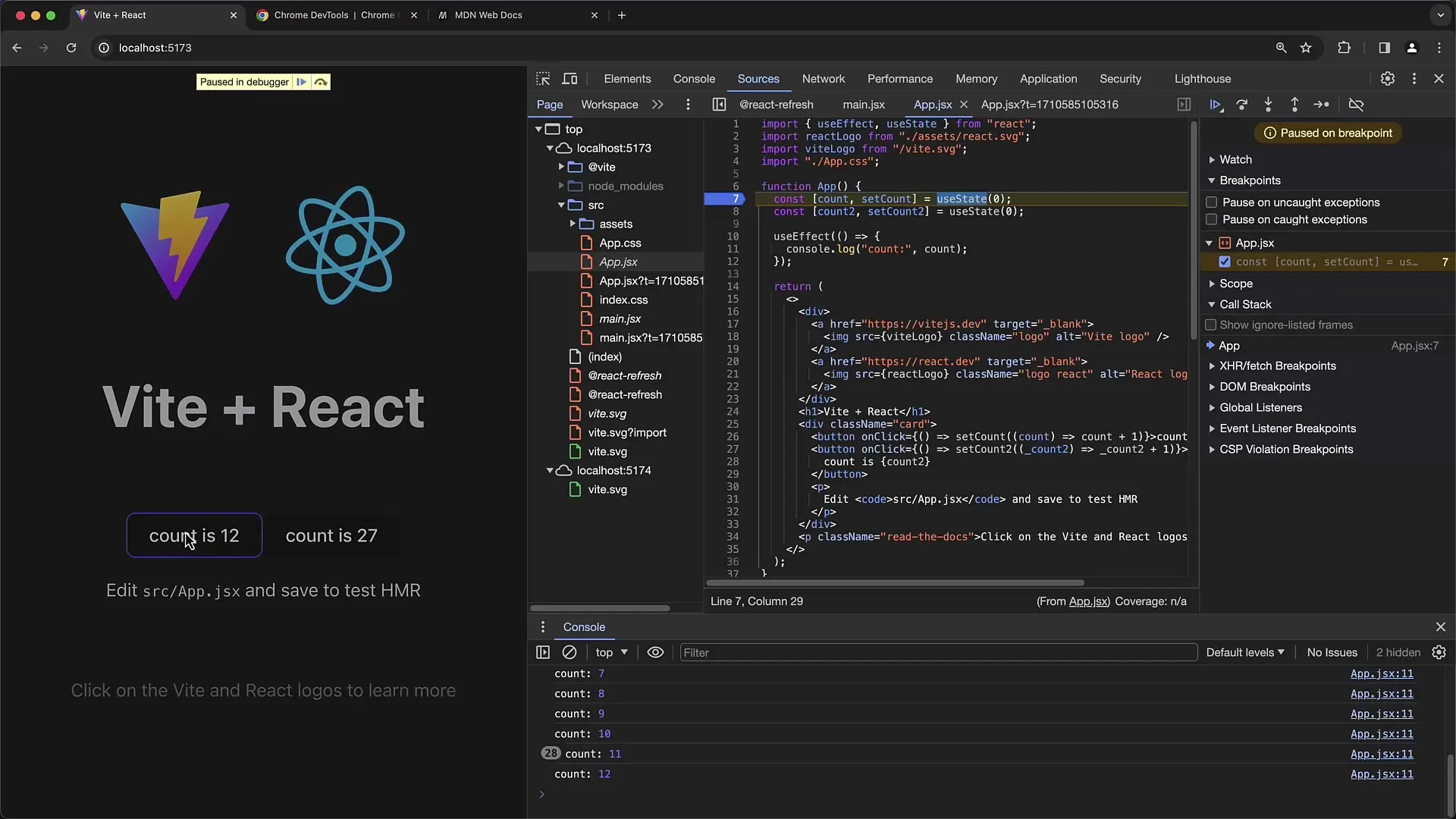Click step over in page overlay

[x=321, y=82]
